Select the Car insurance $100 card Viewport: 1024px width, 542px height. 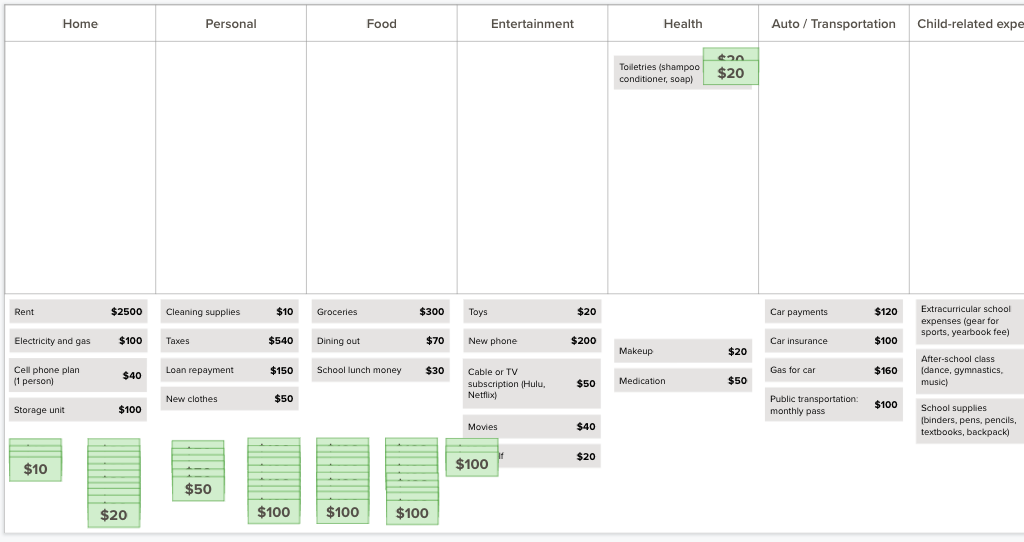[833, 340]
